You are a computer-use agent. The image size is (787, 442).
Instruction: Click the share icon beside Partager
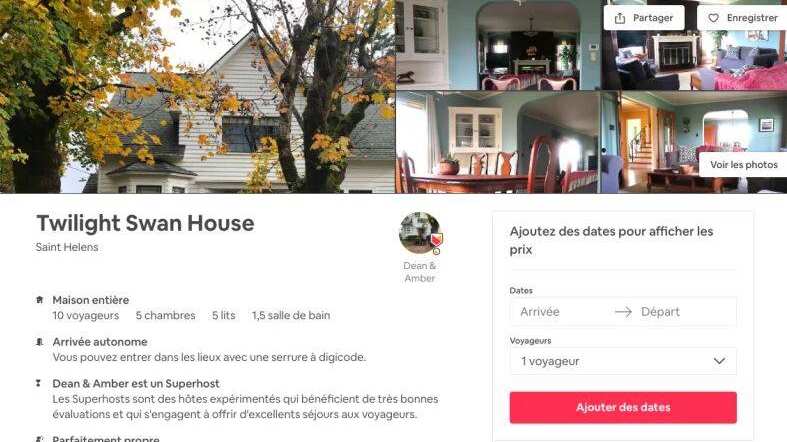coord(620,18)
